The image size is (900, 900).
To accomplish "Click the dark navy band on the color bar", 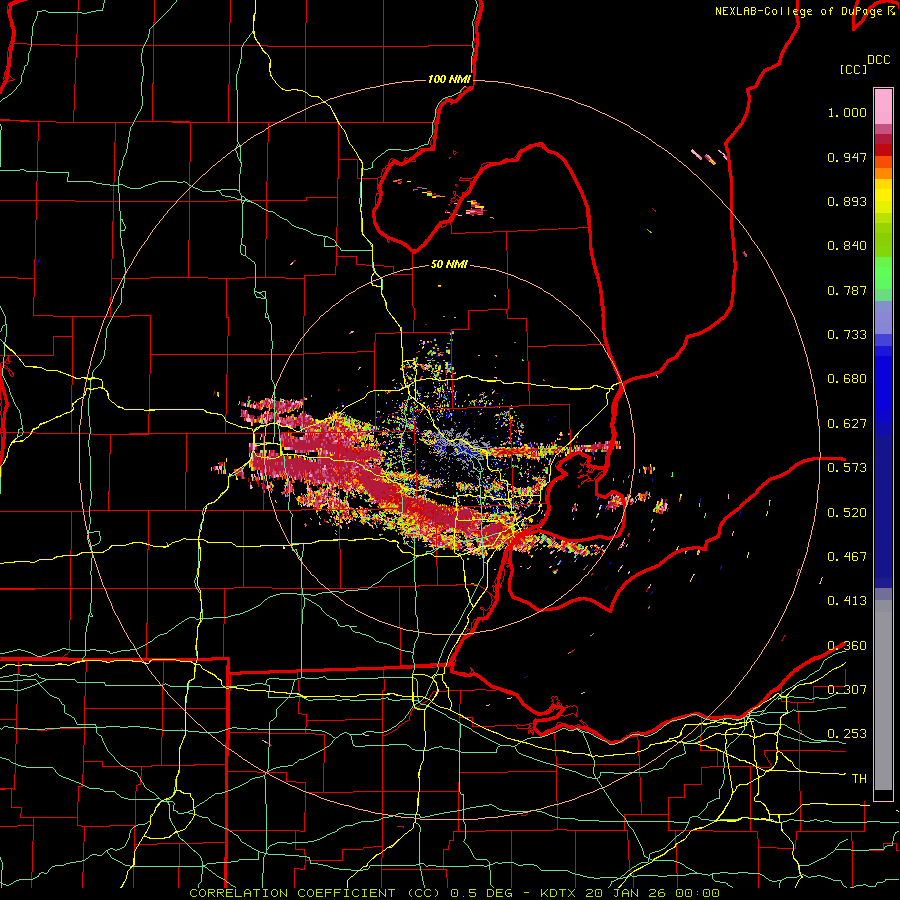I will pos(883,511).
